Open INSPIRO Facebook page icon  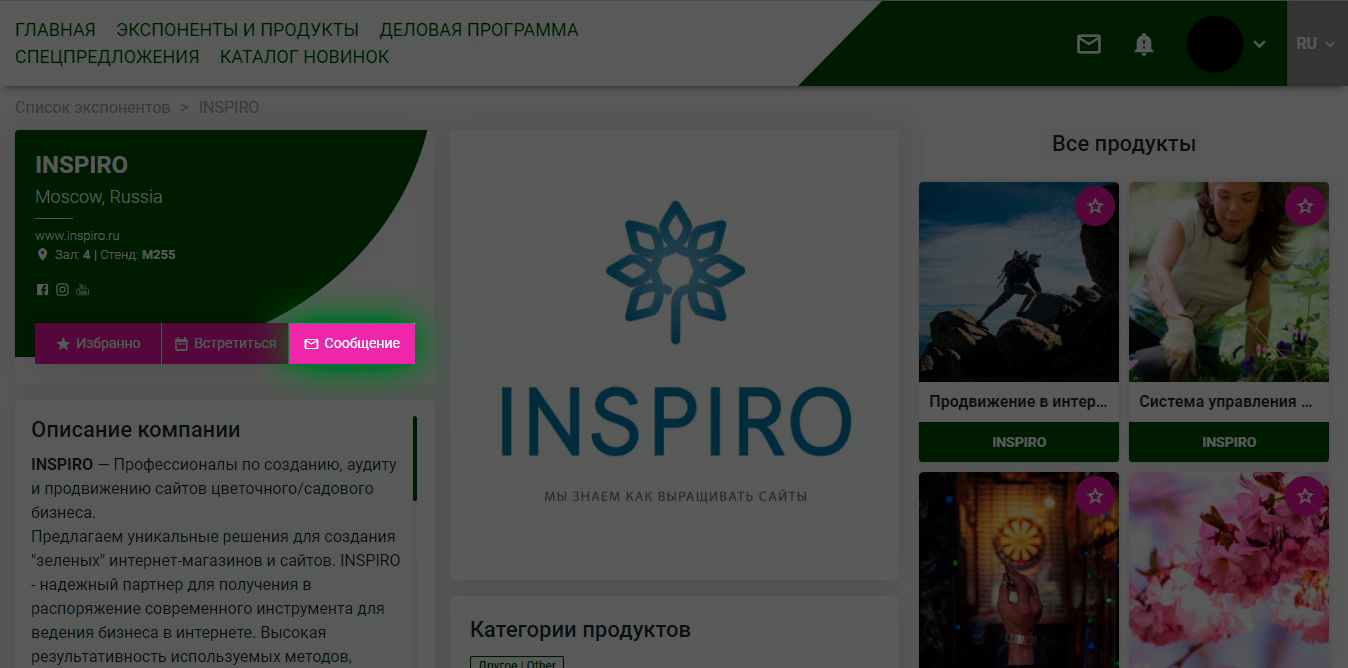click(42, 290)
